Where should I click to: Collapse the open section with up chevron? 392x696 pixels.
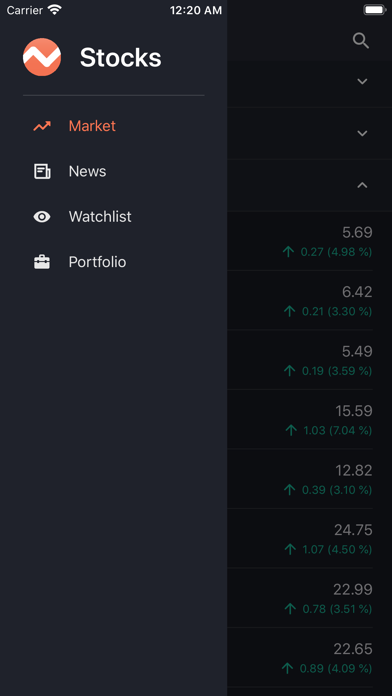(362, 185)
